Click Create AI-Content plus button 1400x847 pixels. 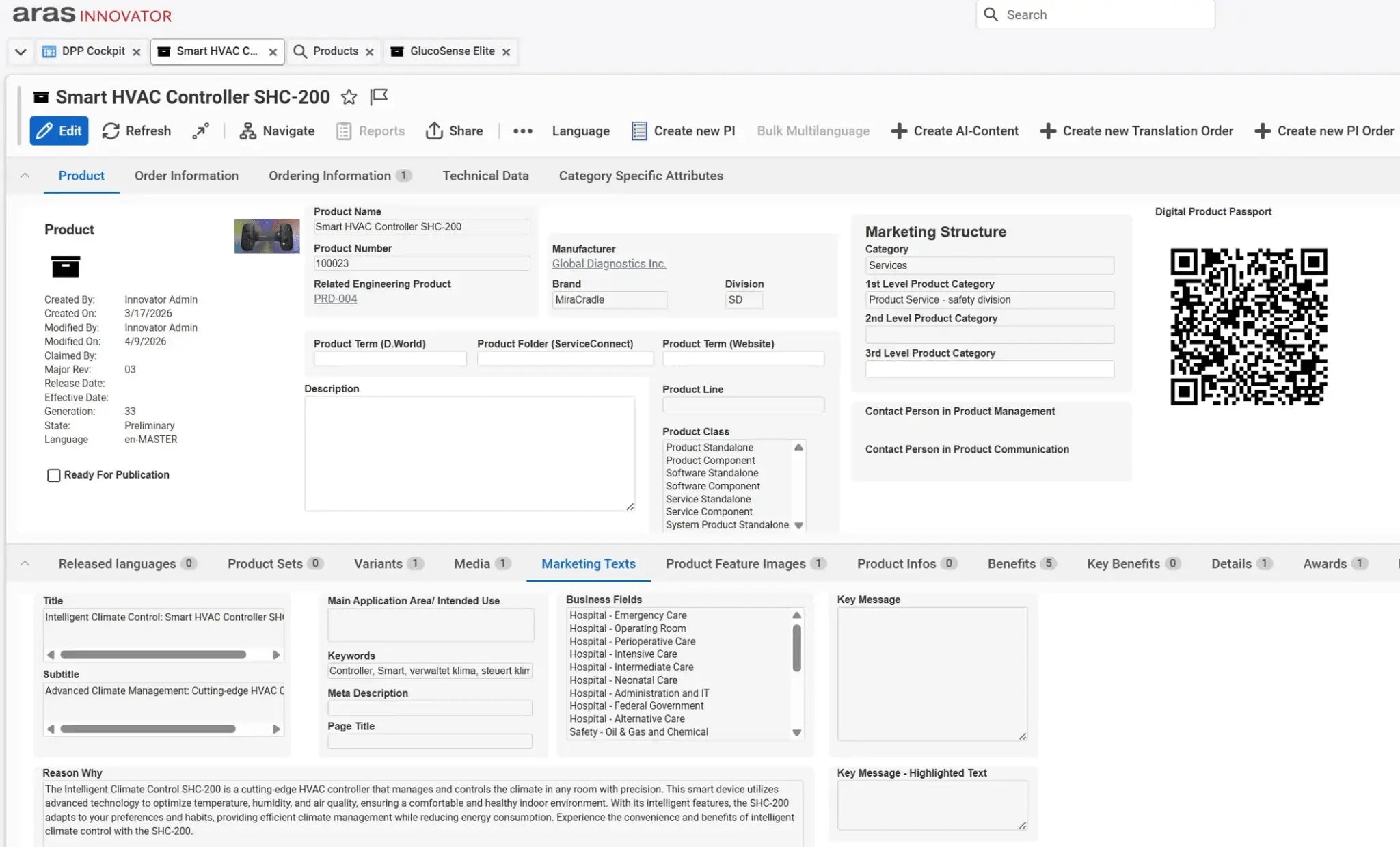coord(955,131)
